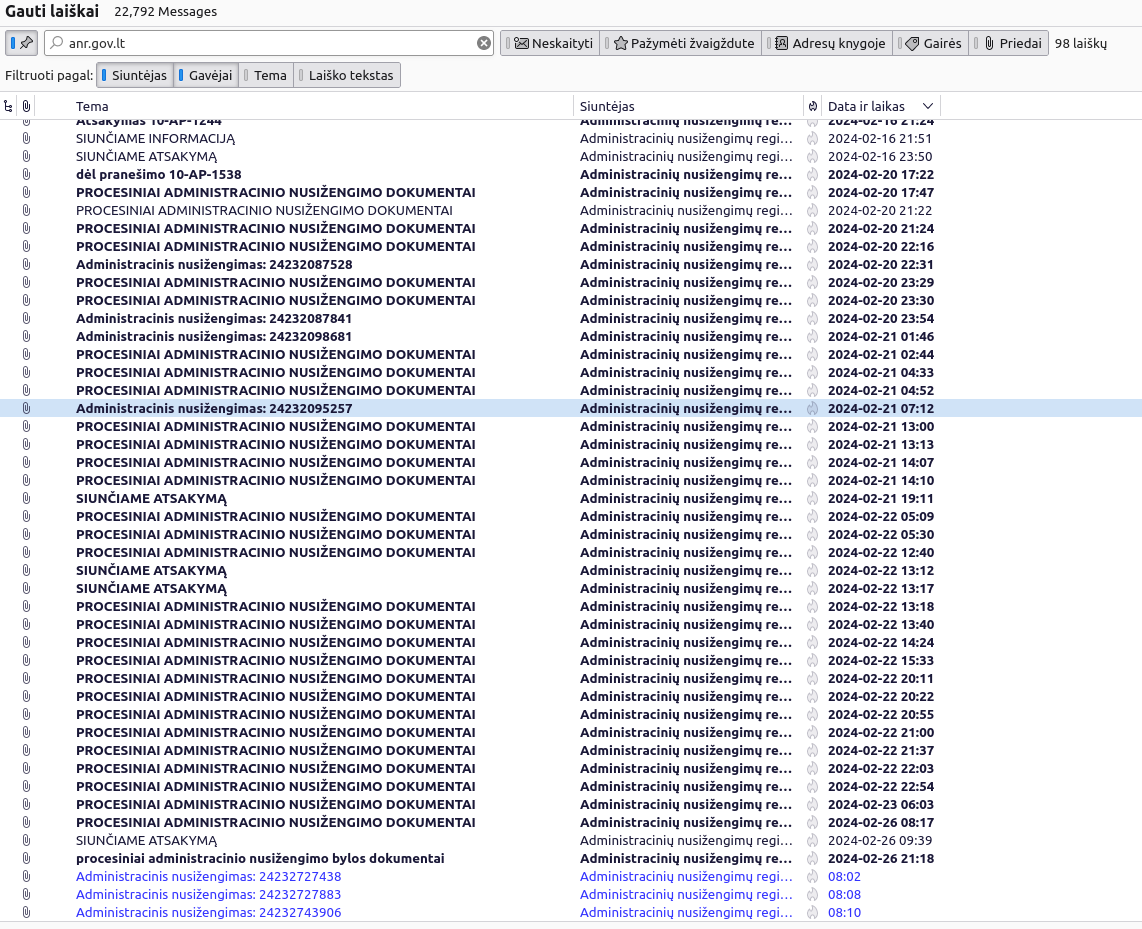Image resolution: width=1142 pixels, height=929 pixels.
Task: Toggle the Pažymėti žvaigždute starred filter
Action: 683,43
